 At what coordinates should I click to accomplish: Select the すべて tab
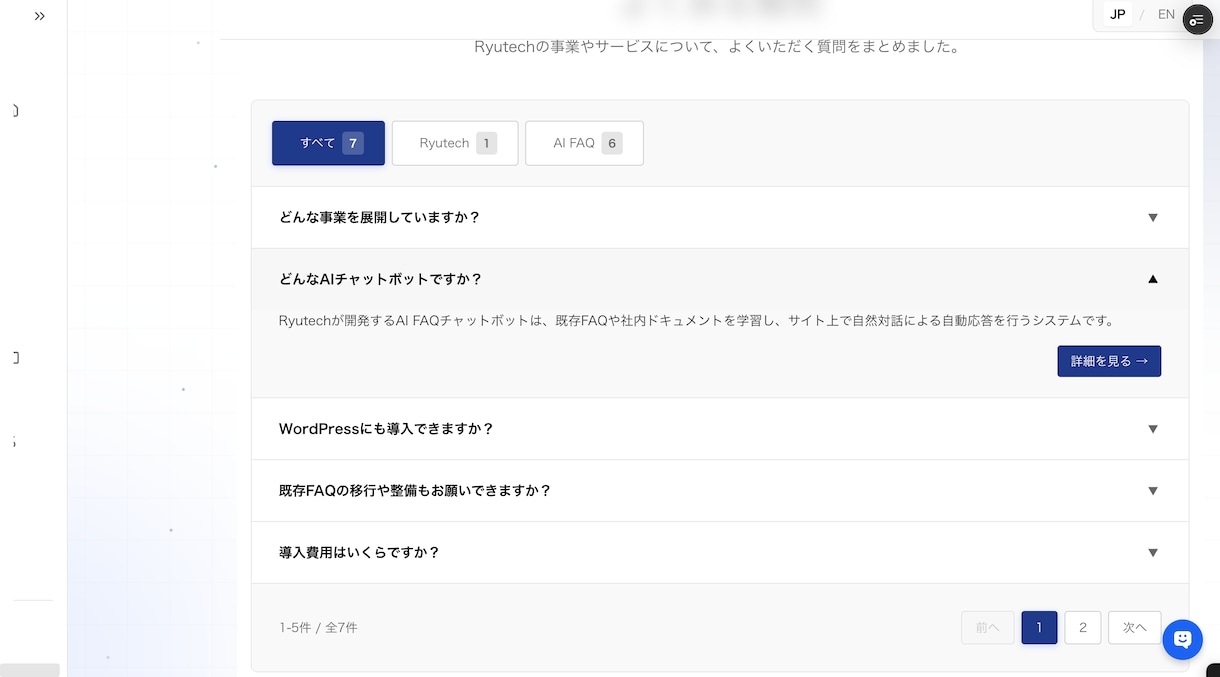click(328, 143)
